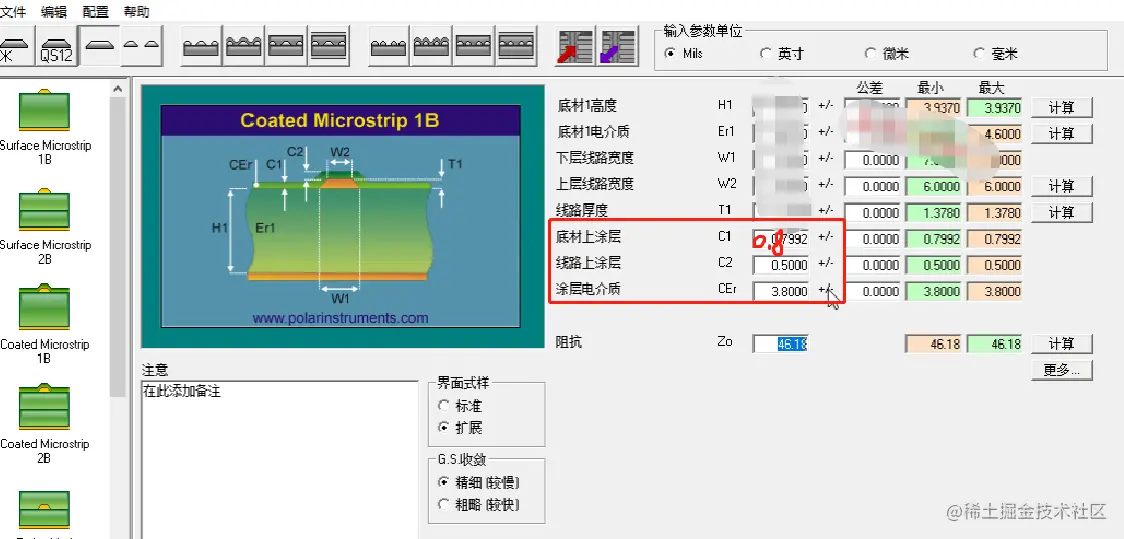The height and width of the screenshot is (539, 1124).
Task: Click the Zo impedance field showing 46.18
Action: click(781, 344)
